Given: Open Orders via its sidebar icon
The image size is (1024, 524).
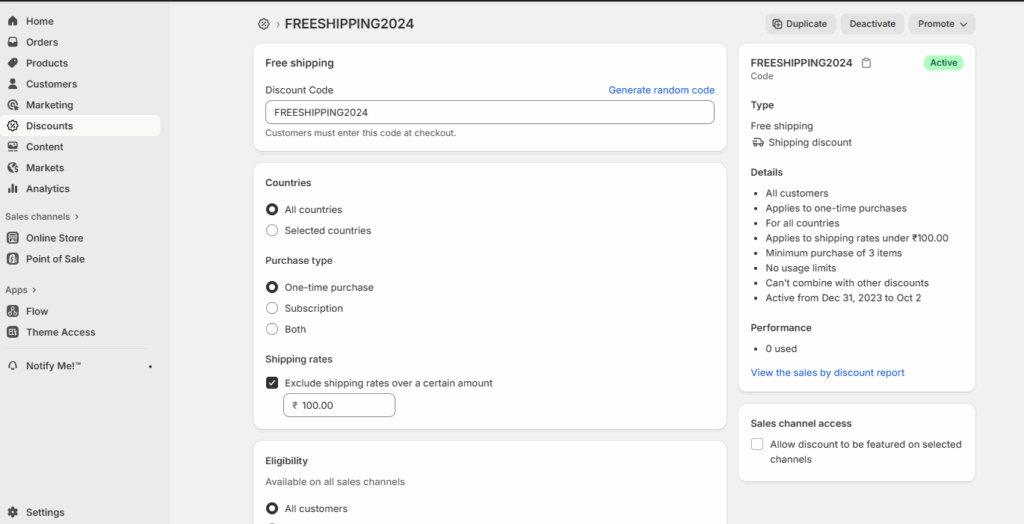Looking at the screenshot, I should pyautogui.click(x=13, y=42).
